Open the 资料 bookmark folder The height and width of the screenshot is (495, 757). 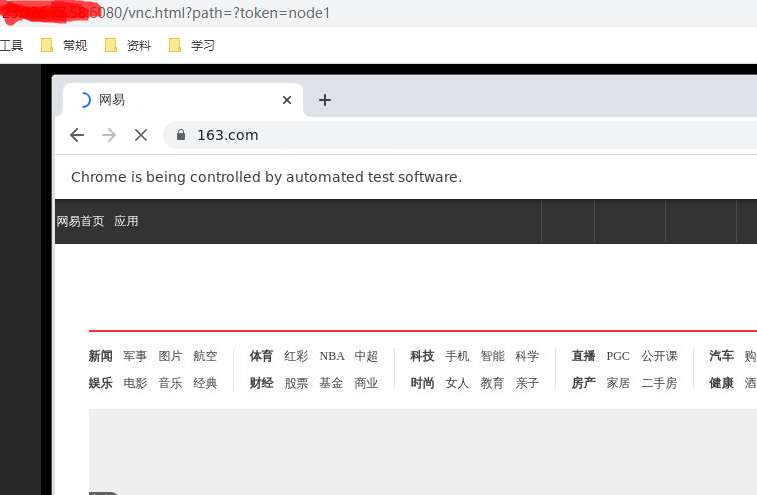point(128,45)
